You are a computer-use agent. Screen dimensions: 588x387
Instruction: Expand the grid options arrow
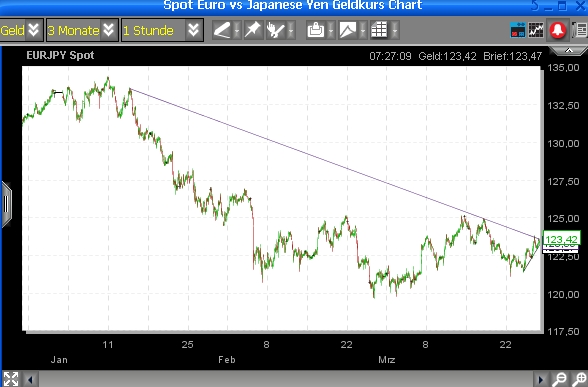(394, 30)
